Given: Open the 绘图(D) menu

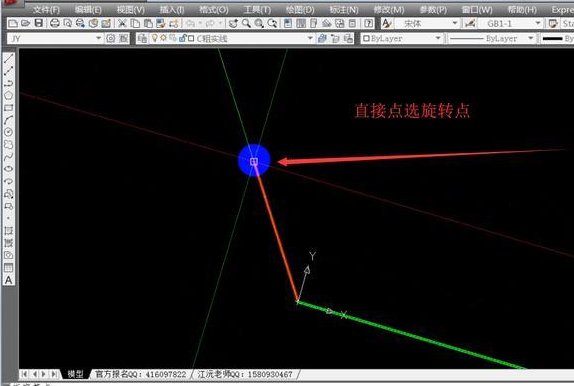Looking at the screenshot, I should click(x=300, y=10).
